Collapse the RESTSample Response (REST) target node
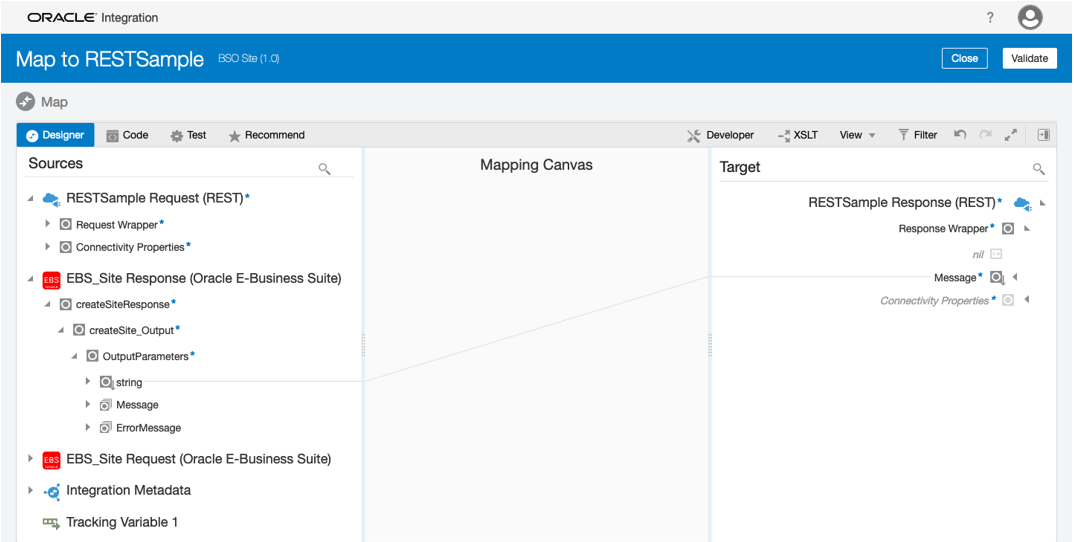1074x542 pixels. pyautogui.click(x=1042, y=203)
